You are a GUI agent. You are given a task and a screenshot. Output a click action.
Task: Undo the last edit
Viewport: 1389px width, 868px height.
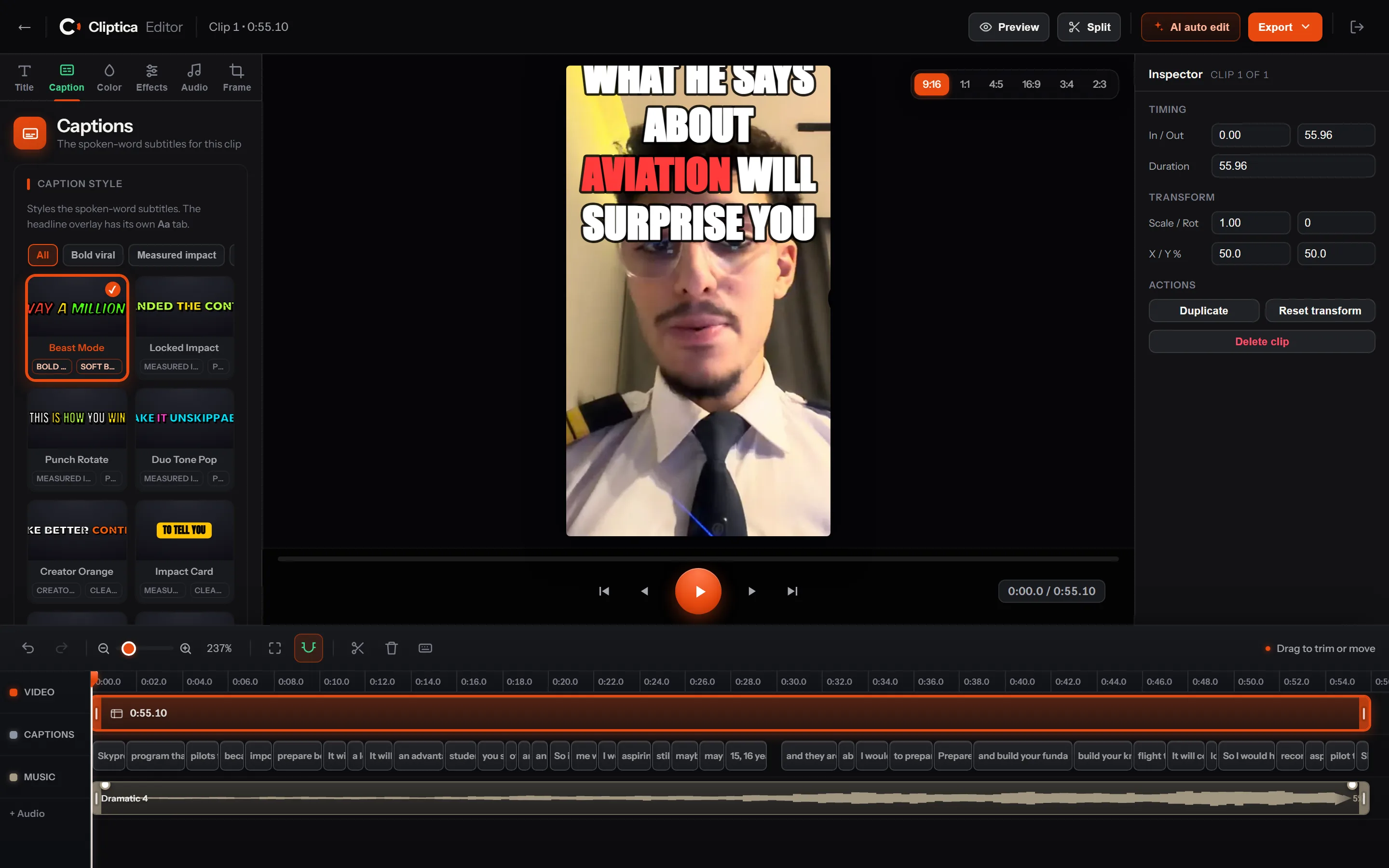[x=28, y=648]
